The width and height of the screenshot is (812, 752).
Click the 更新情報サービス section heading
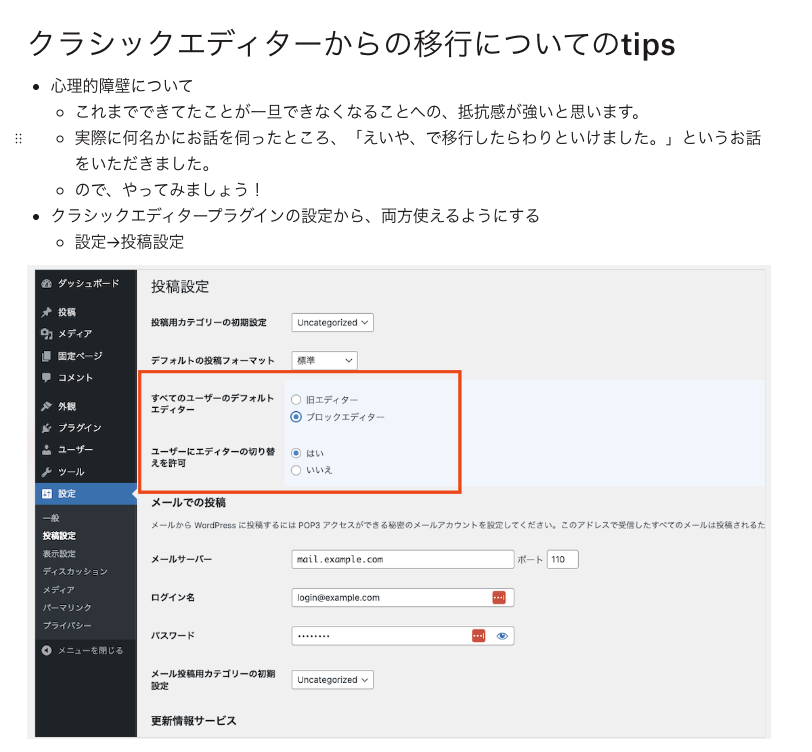(194, 720)
